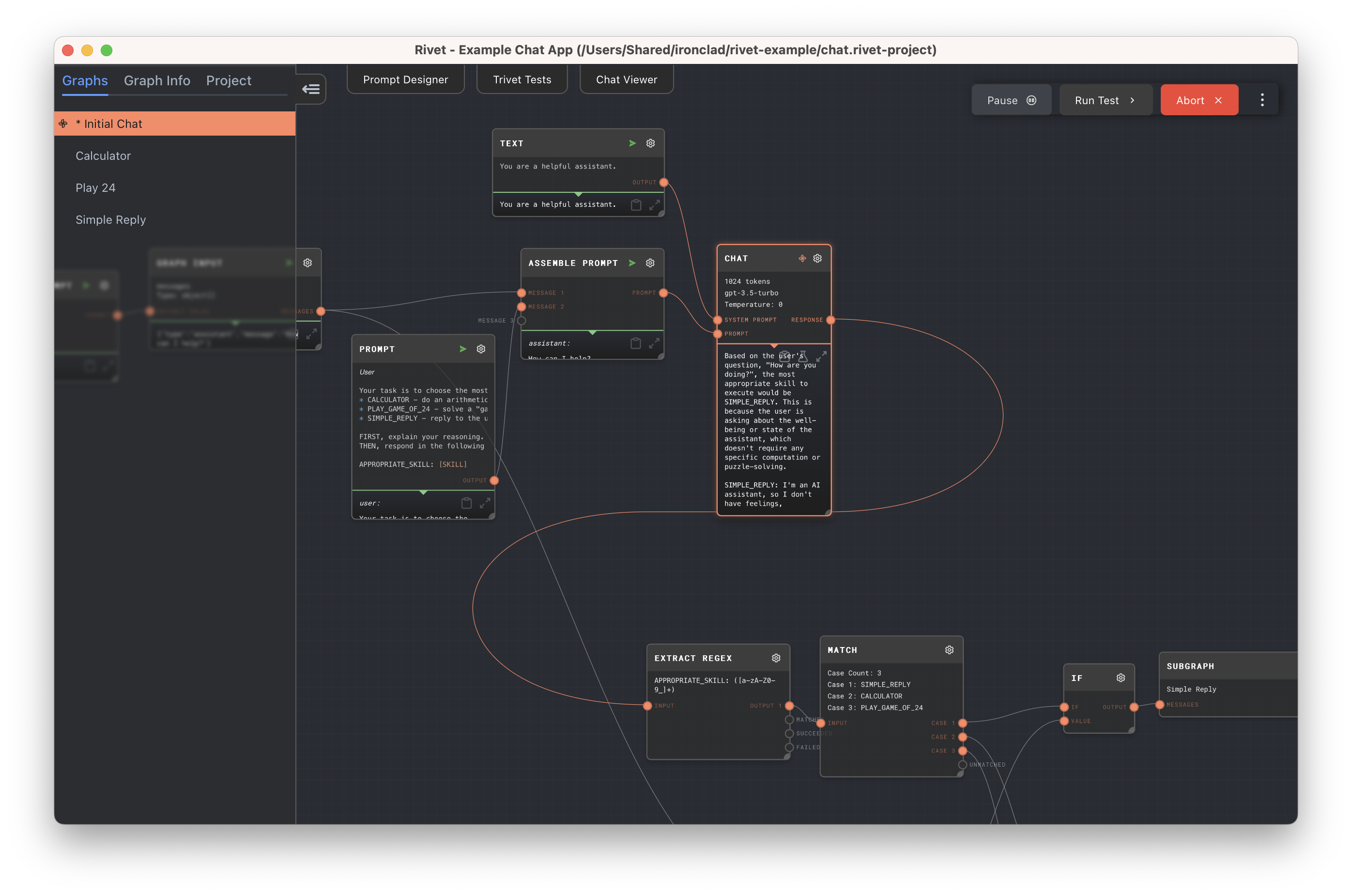Click Extract Regex Output 1 port
1352x896 pixels.
pos(789,706)
